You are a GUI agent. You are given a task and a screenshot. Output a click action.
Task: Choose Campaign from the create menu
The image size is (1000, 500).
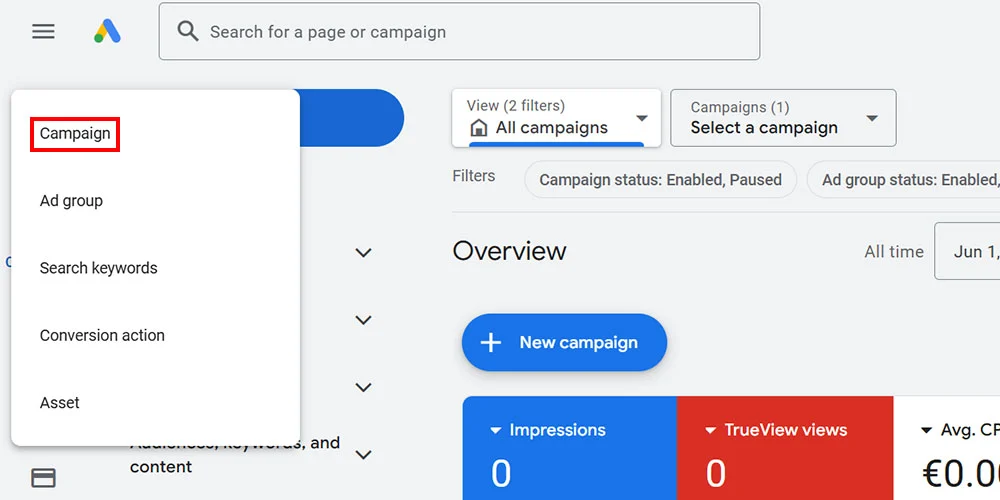pyautogui.click(x=75, y=133)
